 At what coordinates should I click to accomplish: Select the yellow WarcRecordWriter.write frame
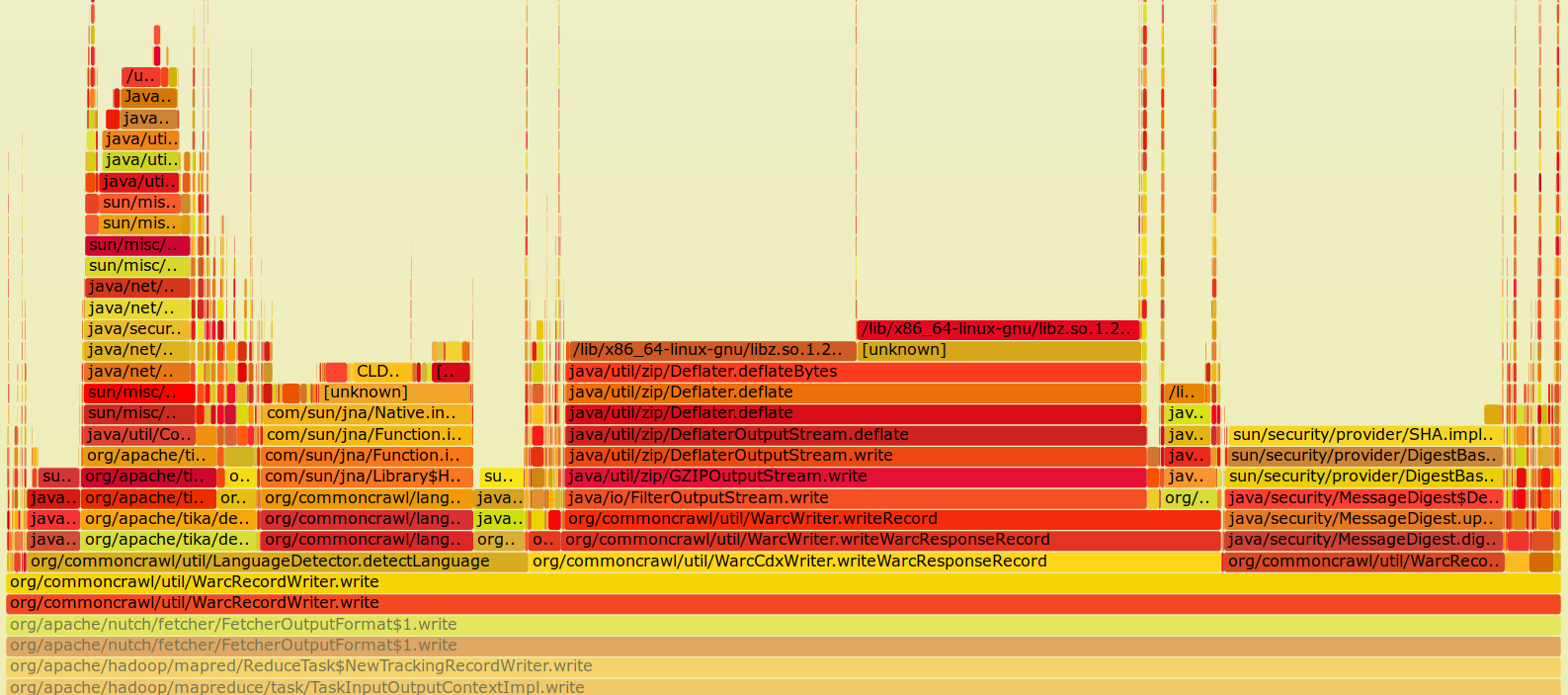click(x=783, y=582)
